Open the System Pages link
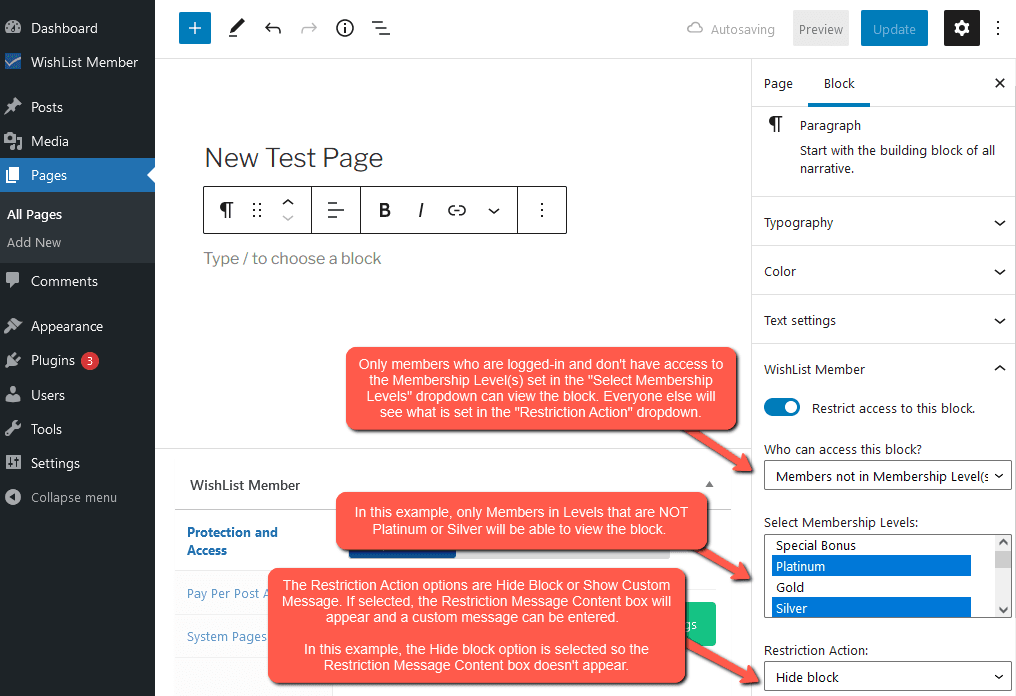Screen dimensions: 1016x696 click(x=226, y=636)
